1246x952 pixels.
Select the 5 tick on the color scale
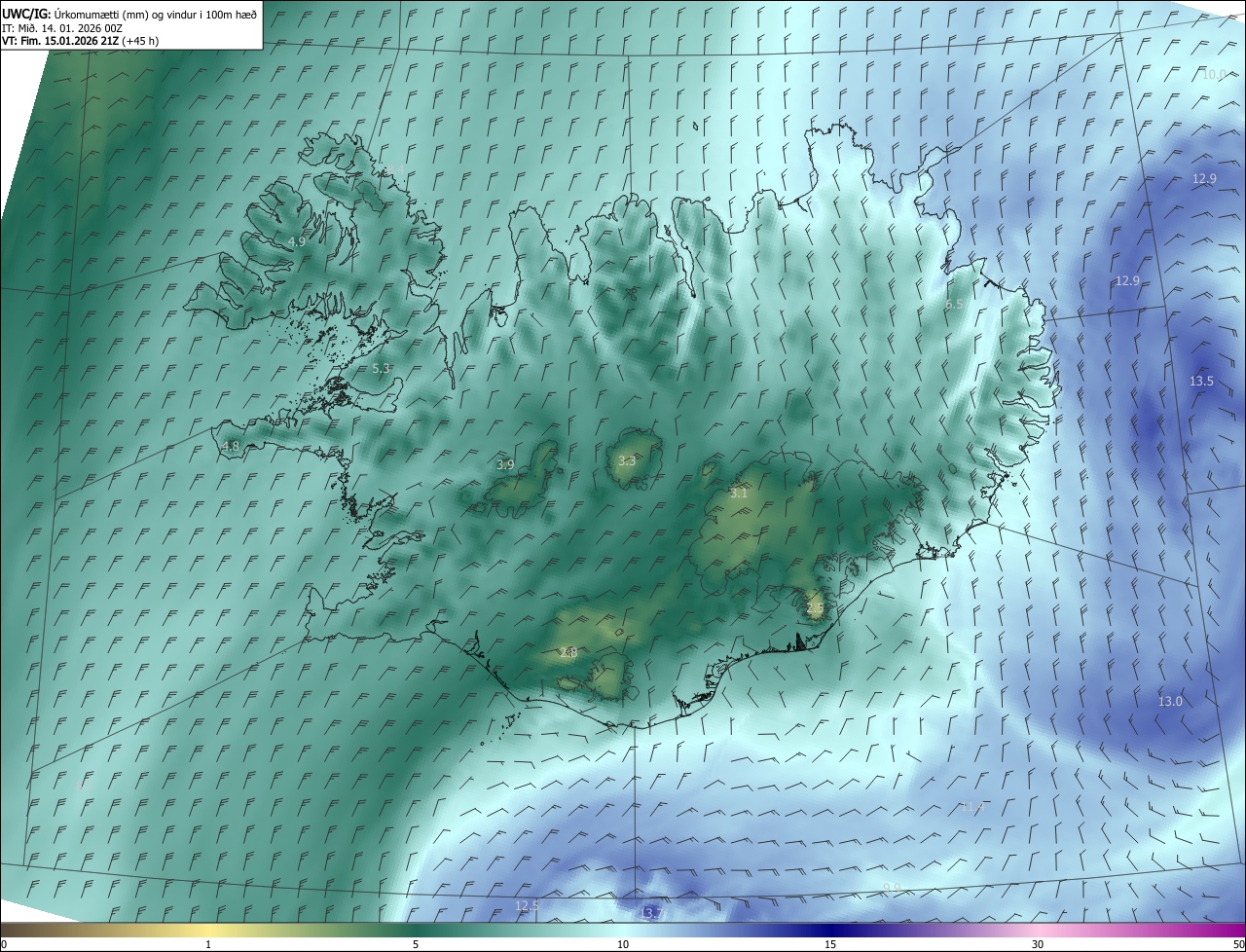tap(416, 944)
